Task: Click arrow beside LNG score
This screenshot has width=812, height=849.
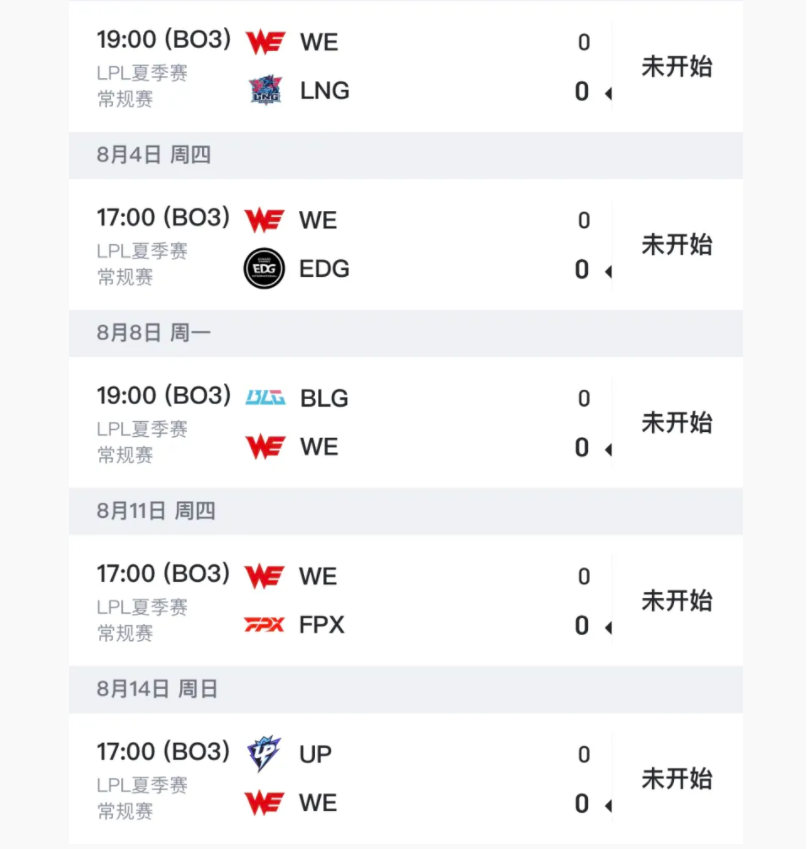Action: pyautogui.click(x=608, y=94)
